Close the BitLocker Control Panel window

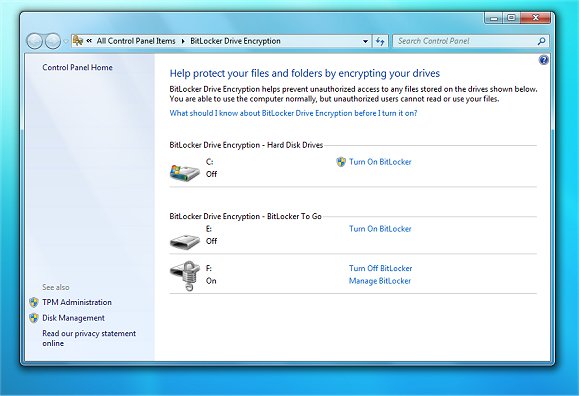point(536,17)
